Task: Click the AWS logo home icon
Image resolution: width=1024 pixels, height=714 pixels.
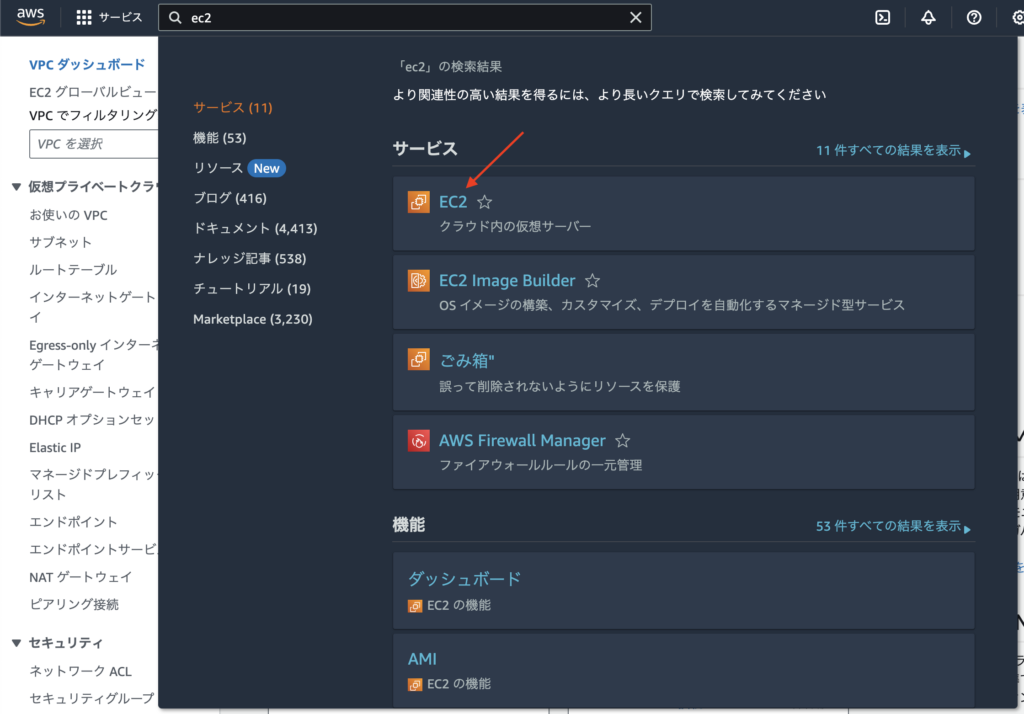Action: point(31,17)
